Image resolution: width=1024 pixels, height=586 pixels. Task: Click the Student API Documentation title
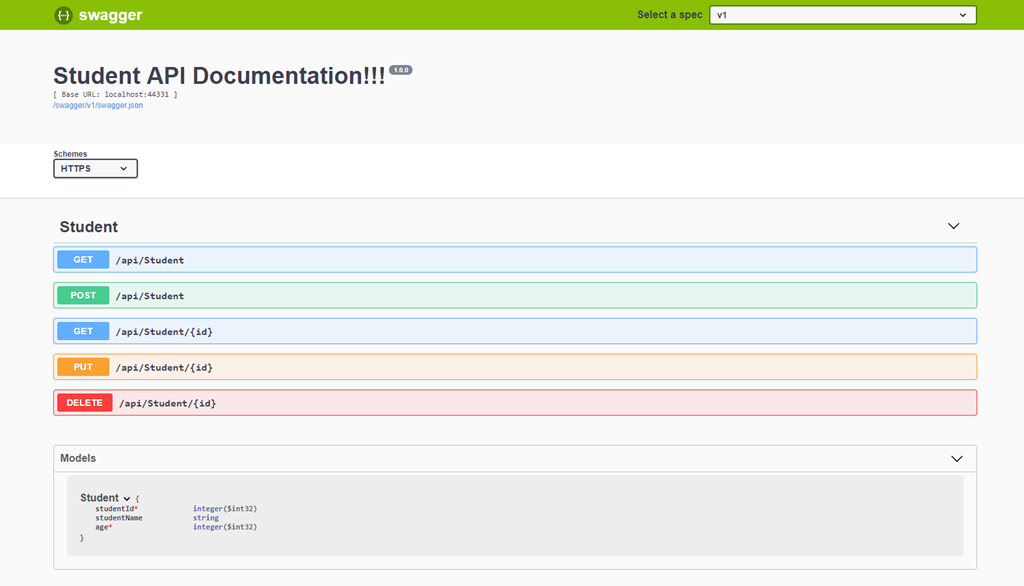tap(219, 76)
